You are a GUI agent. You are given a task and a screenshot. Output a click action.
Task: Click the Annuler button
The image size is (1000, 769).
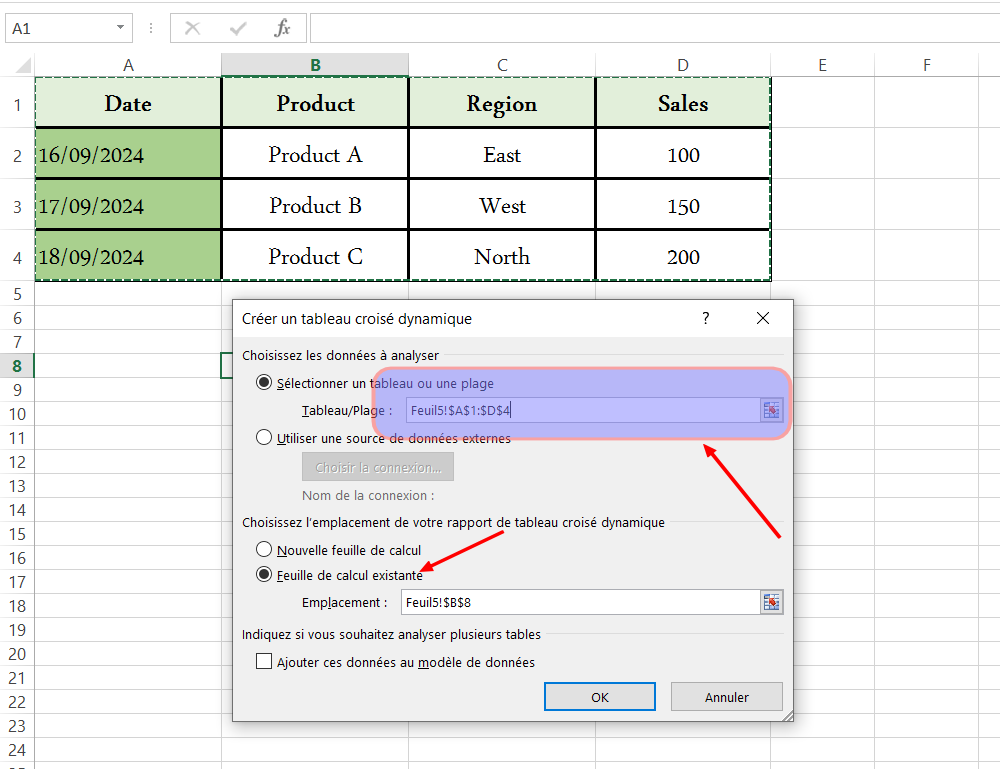[x=726, y=697]
